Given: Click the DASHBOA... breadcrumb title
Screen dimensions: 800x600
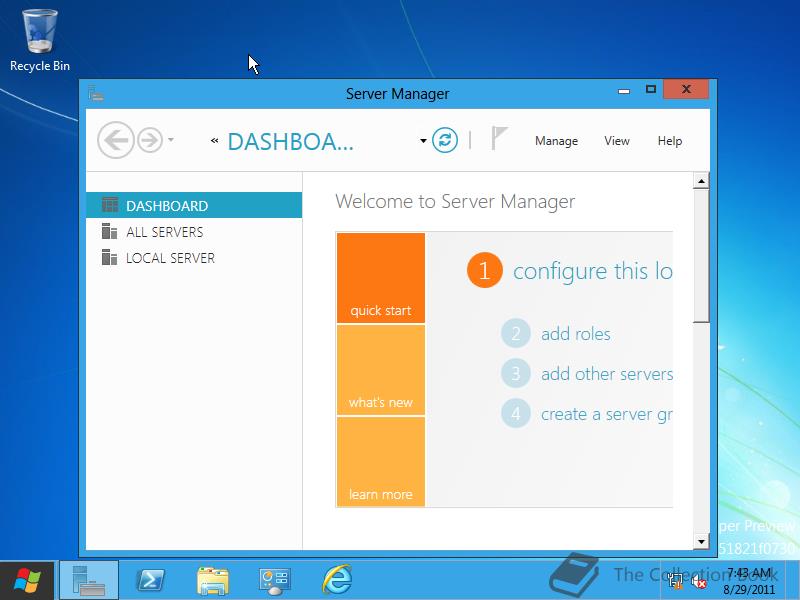Looking at the screenshot, I should tap(290, 141).
